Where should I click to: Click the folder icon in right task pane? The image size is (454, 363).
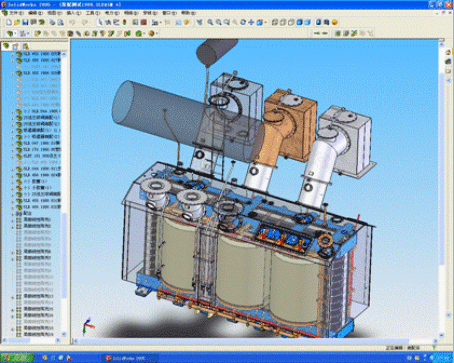point(448,71)
